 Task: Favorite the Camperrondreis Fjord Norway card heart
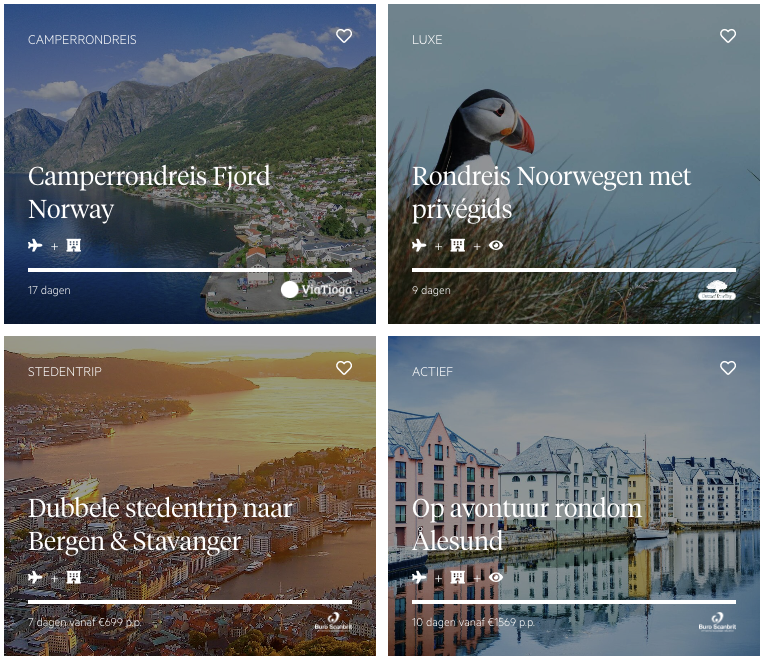344,36
